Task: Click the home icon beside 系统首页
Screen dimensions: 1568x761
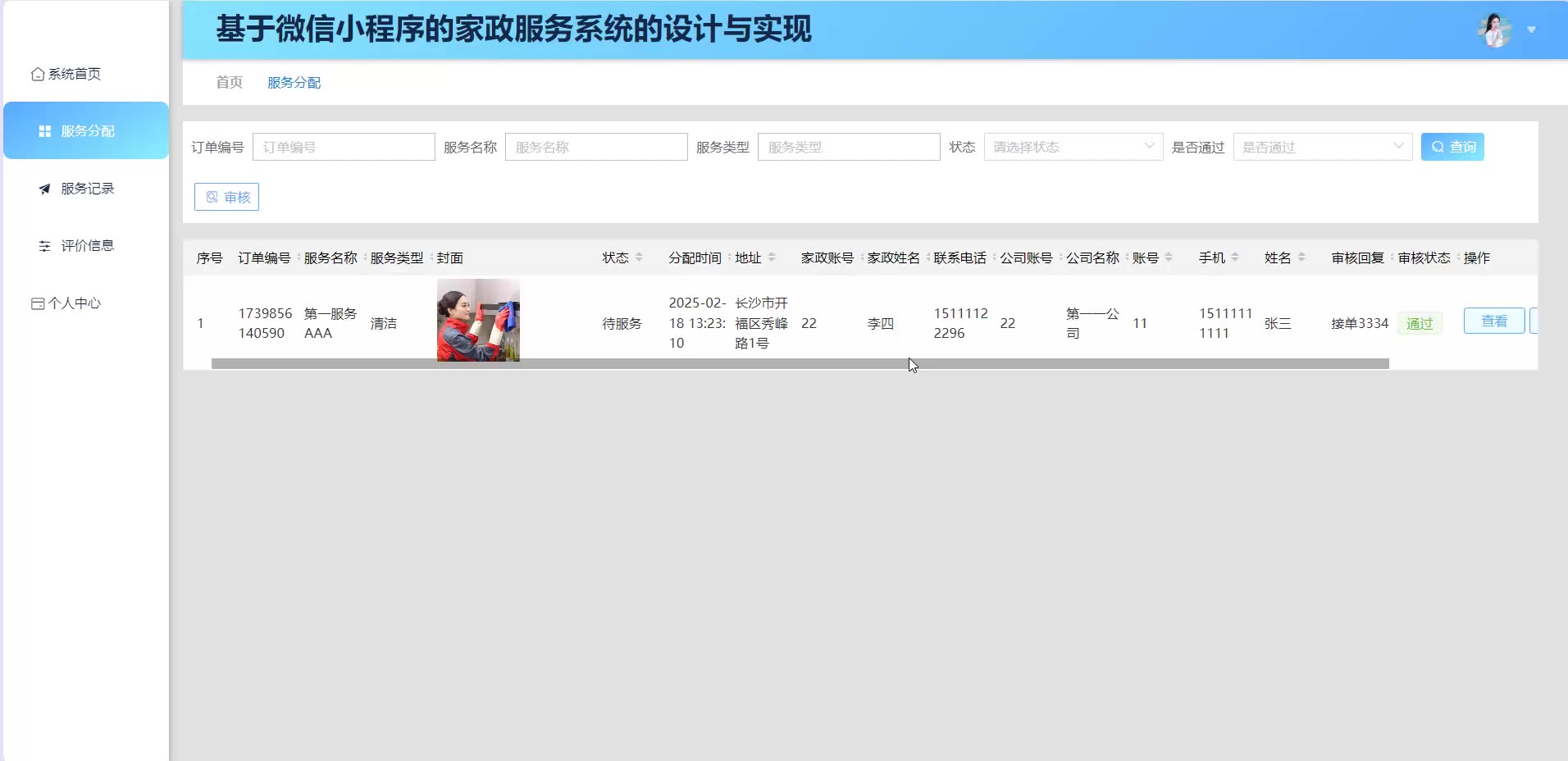Action: 38,75
